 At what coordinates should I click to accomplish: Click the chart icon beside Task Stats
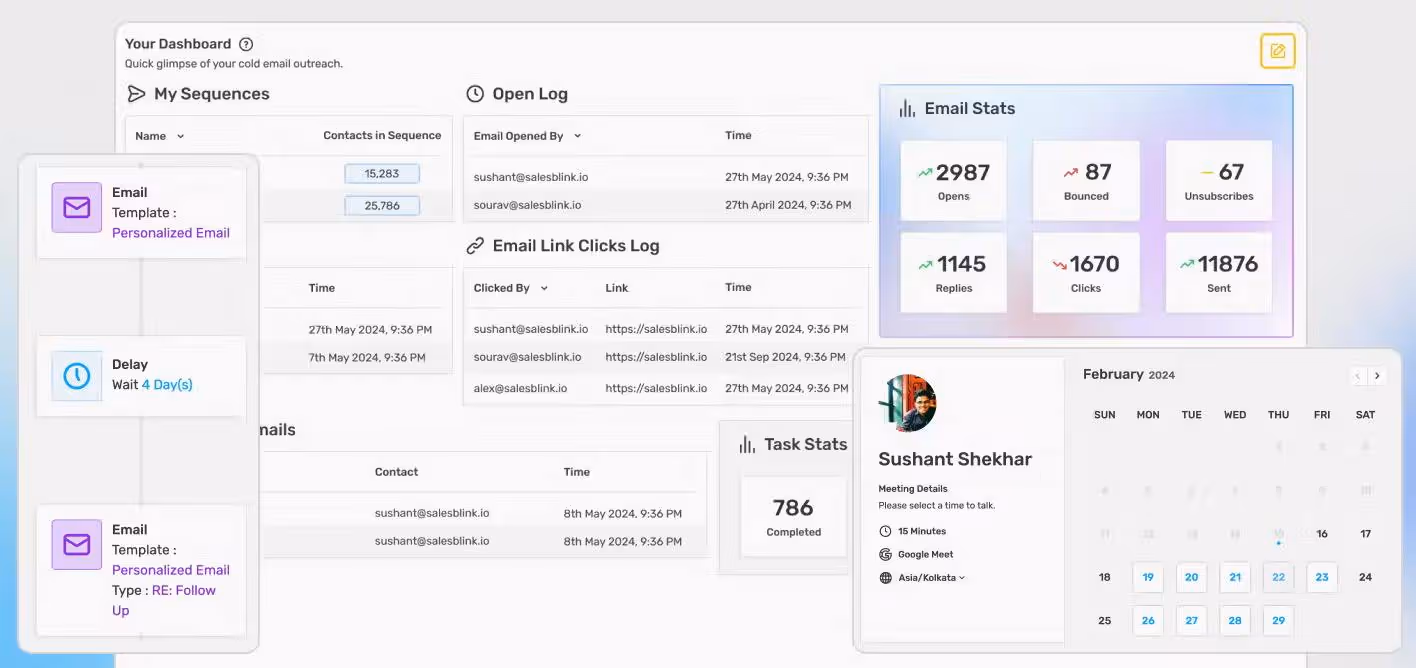point(747,444)
